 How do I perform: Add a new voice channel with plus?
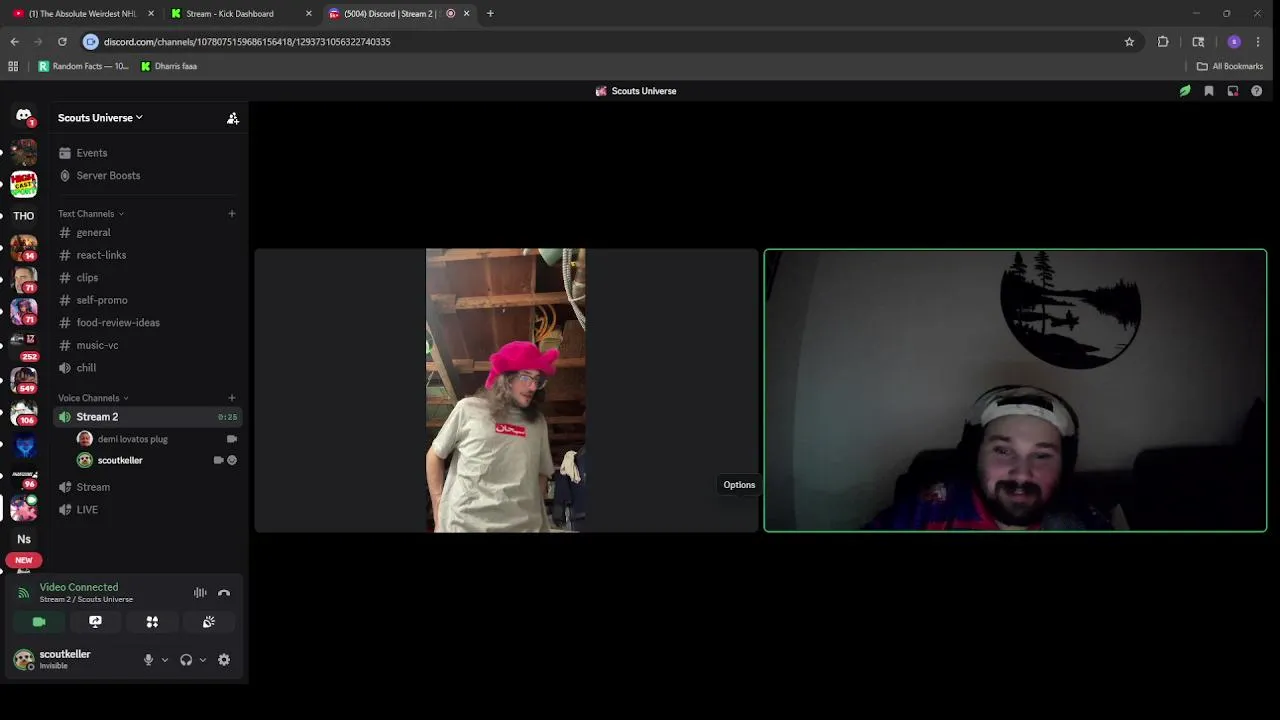[x=231, y=398]
